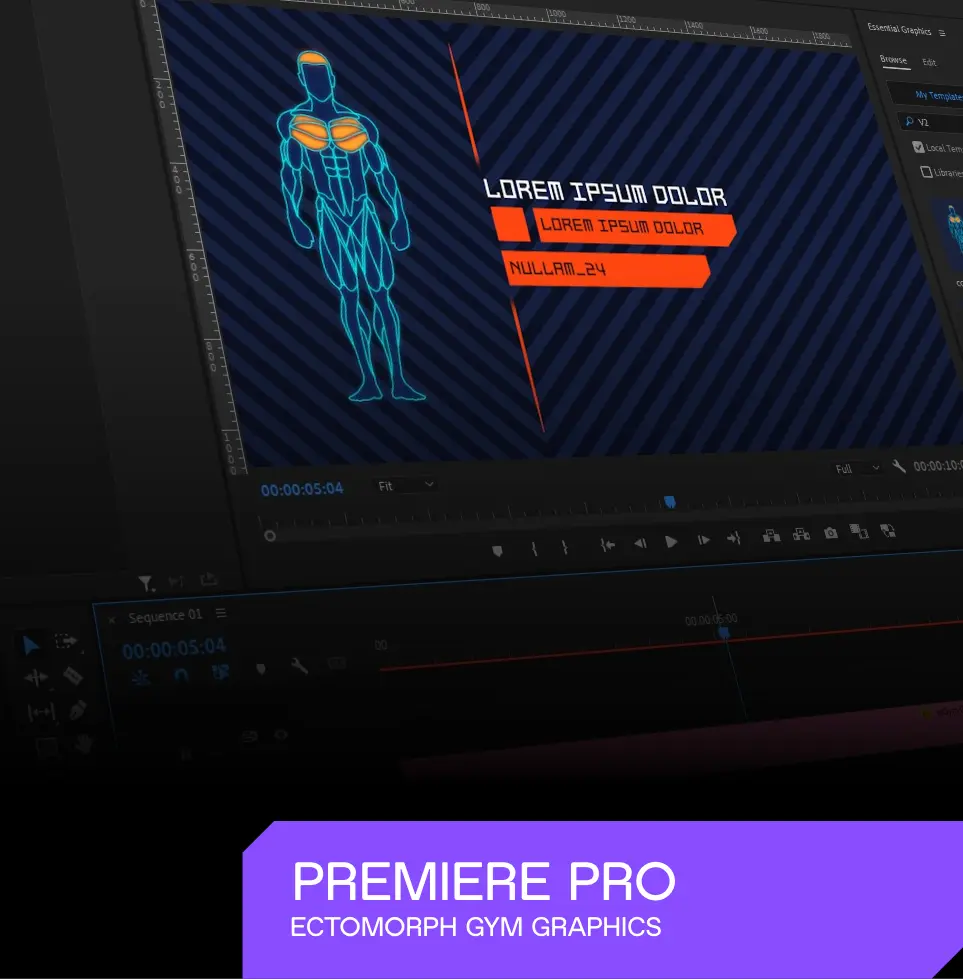Click the Add Marker icon in the monitor
Screen dimensions: 963x979
tap(498, 550)
